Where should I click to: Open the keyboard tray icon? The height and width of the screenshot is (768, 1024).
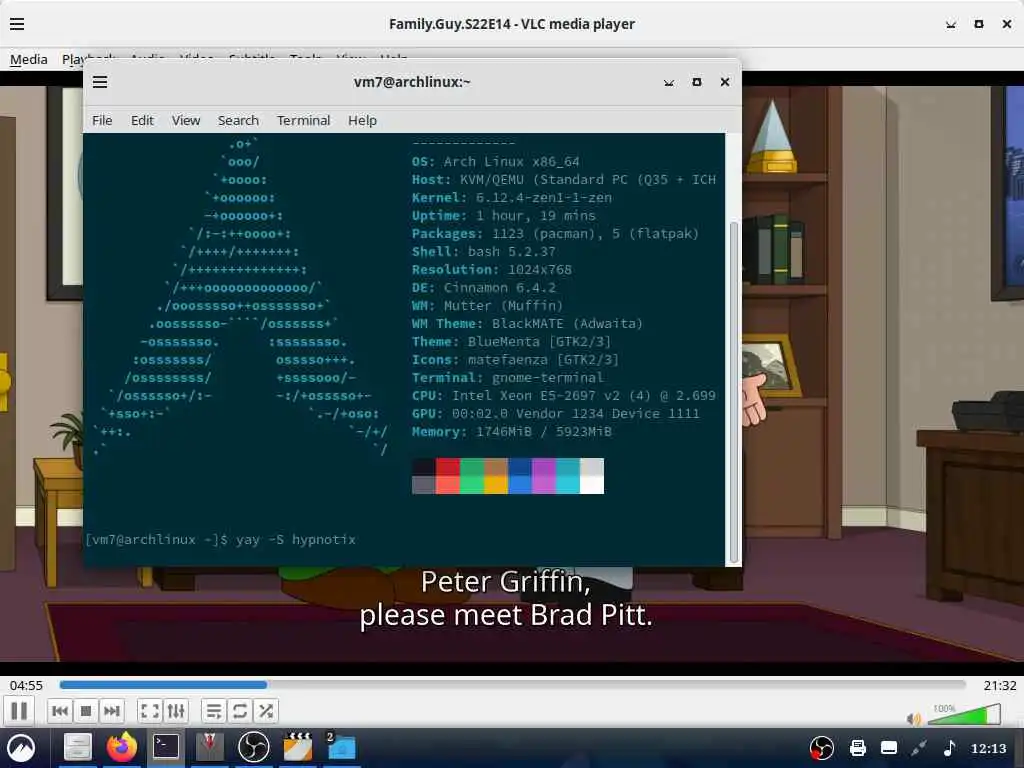889,748
